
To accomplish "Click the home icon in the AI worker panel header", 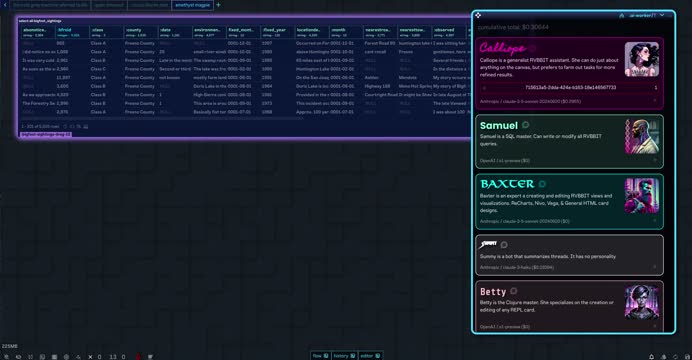I will point(622,15).
